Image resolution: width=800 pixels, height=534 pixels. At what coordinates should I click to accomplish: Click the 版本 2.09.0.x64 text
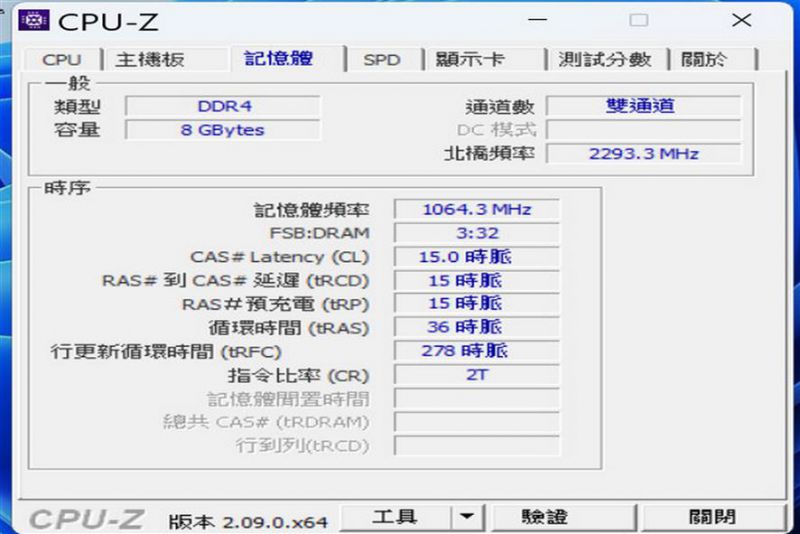[248, 522]
